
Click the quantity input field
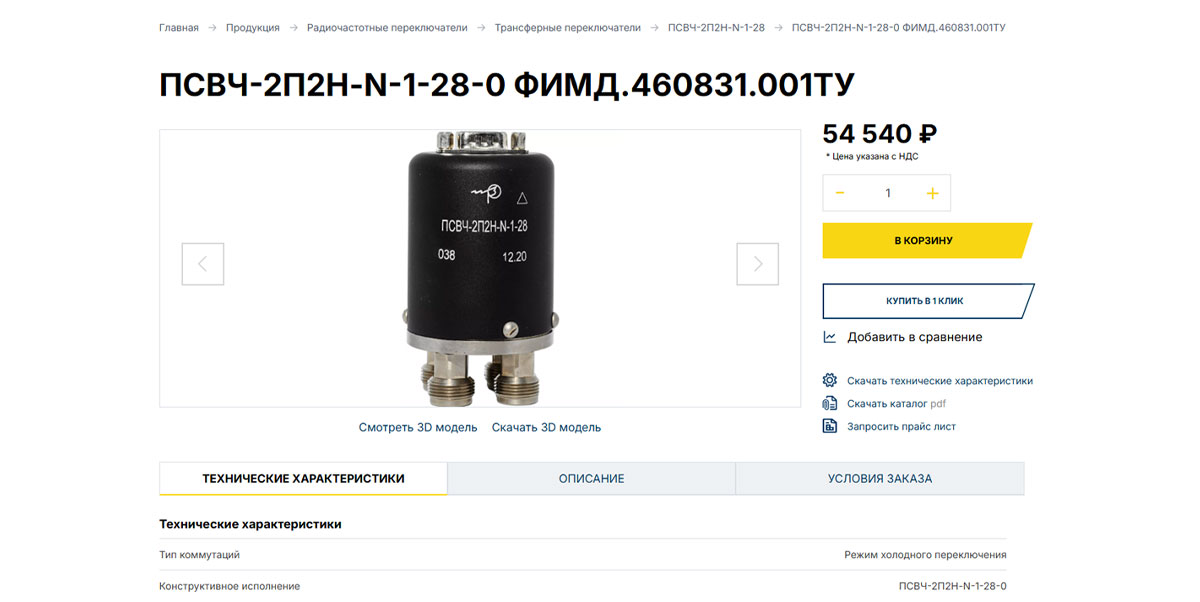point(887,193)
